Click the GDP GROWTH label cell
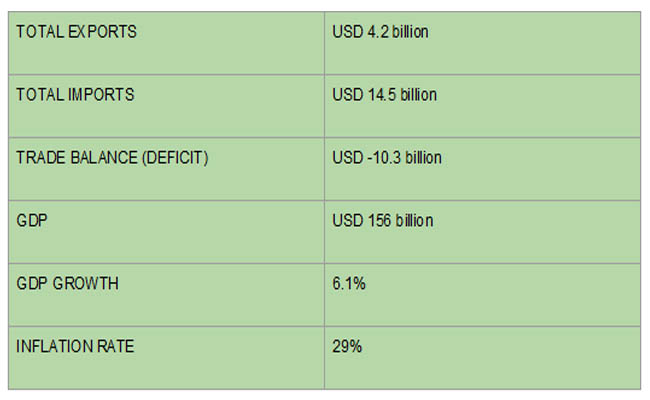The width and height of the screenshot is (650, 400). pos(166,295)
